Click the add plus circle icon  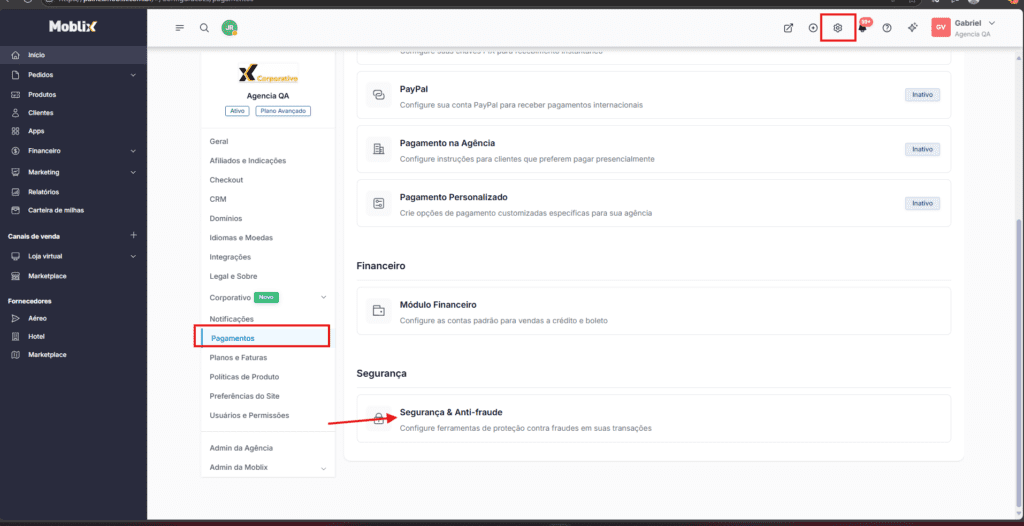tap(813, 28)
